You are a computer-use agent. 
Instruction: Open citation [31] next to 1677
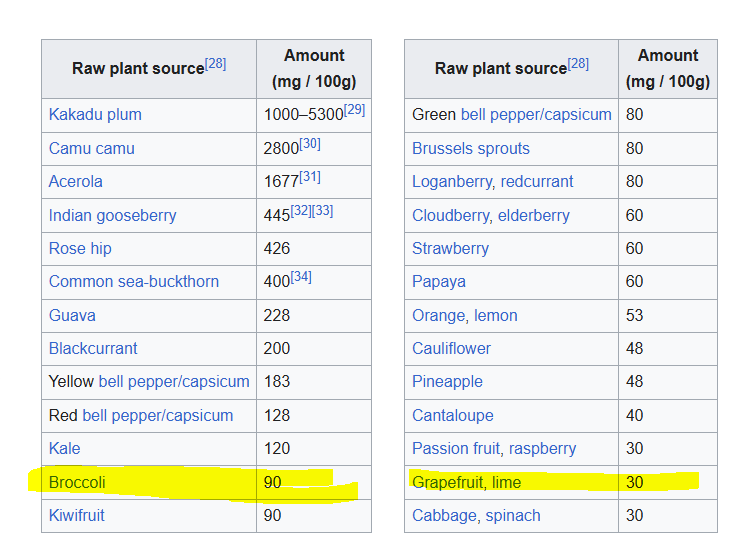tap(310, 177)
